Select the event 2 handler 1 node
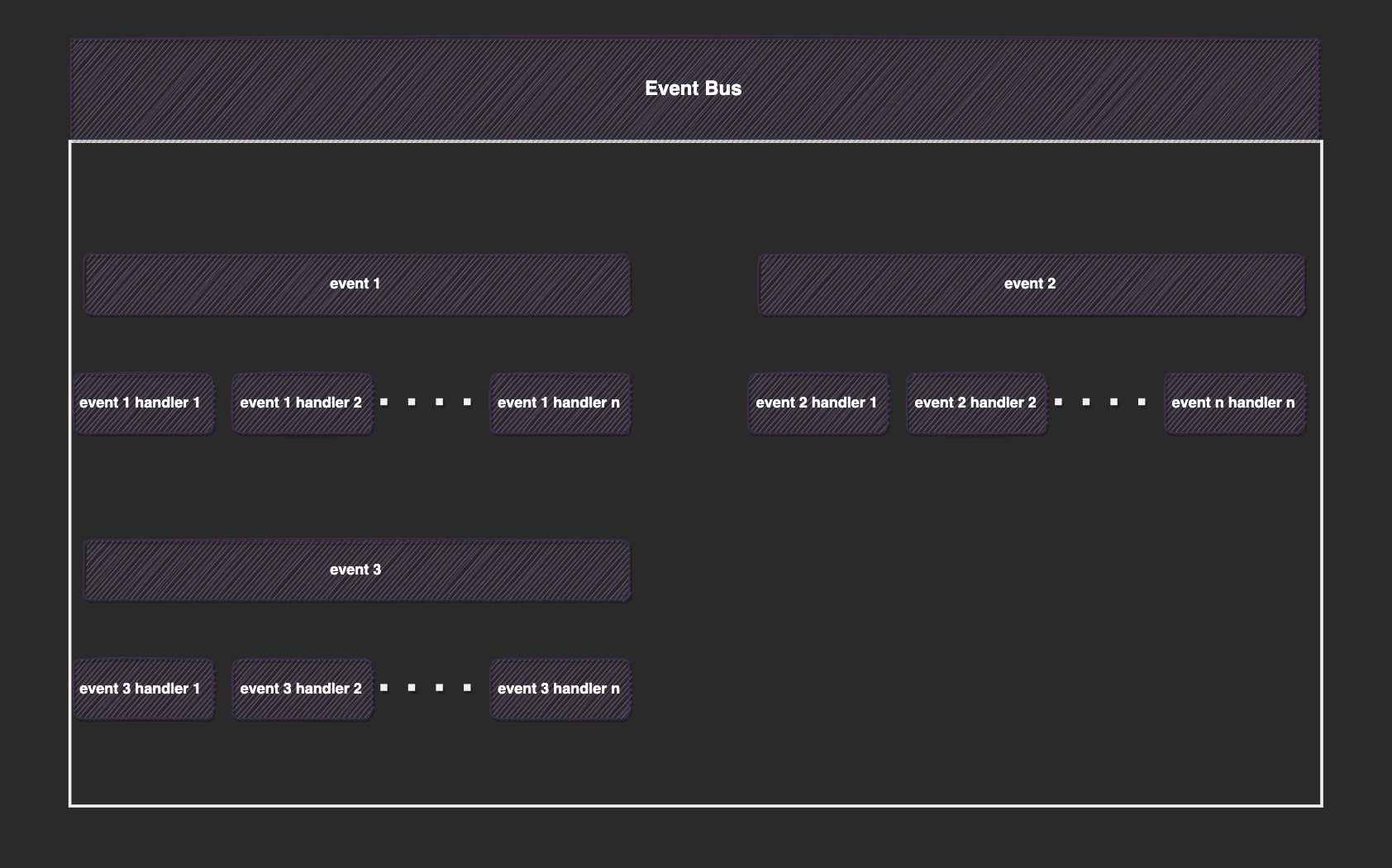This screenshot has width=1392, height=868. tap(818, 403)
